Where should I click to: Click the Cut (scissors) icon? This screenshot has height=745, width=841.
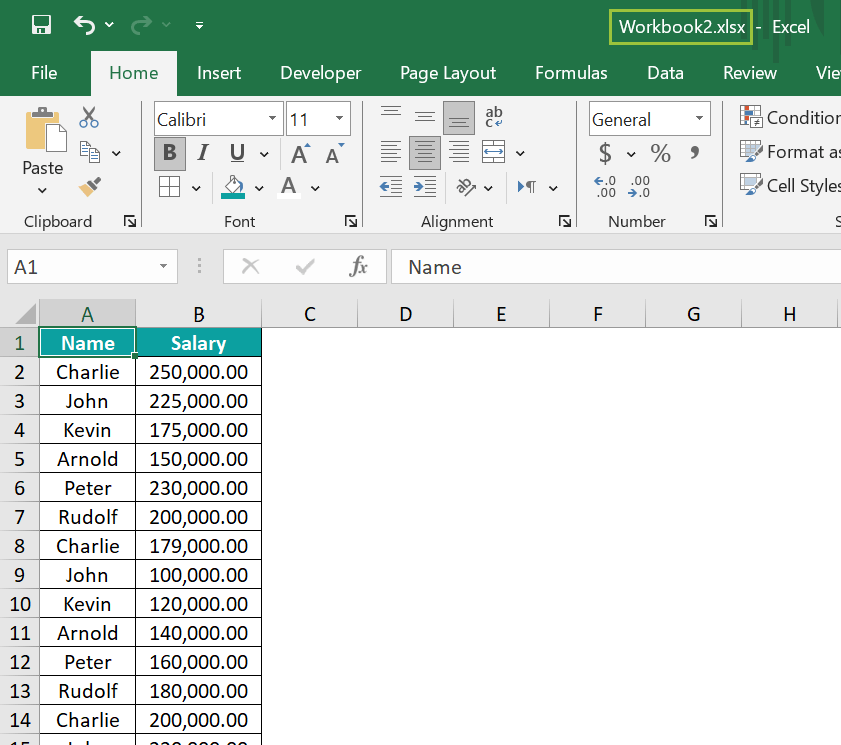click(89, 117)
